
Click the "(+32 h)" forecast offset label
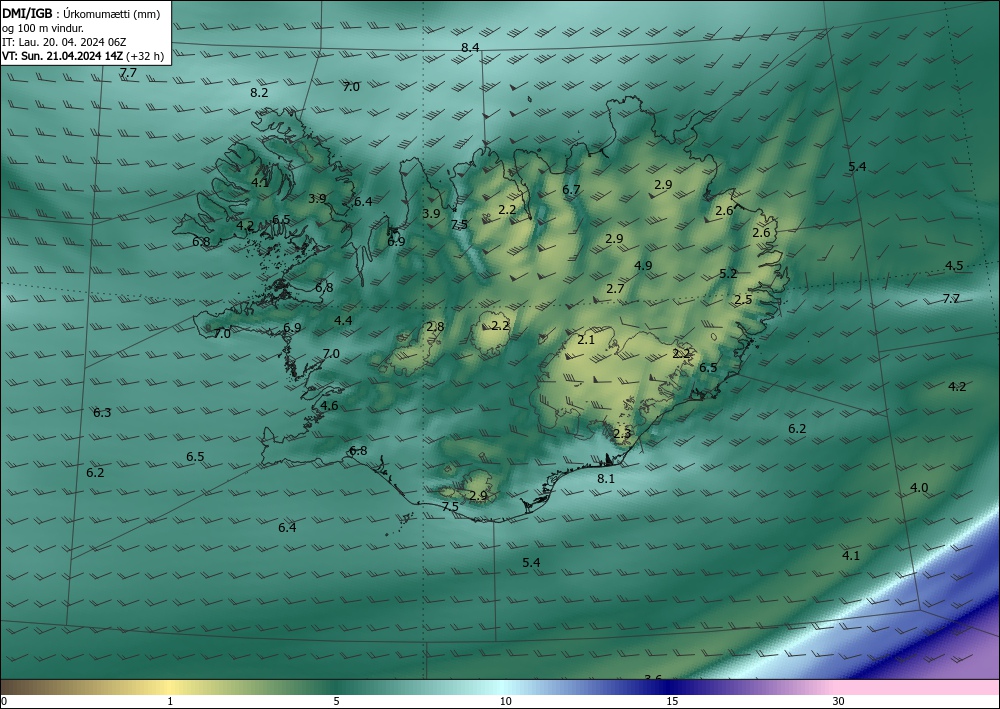145,56
